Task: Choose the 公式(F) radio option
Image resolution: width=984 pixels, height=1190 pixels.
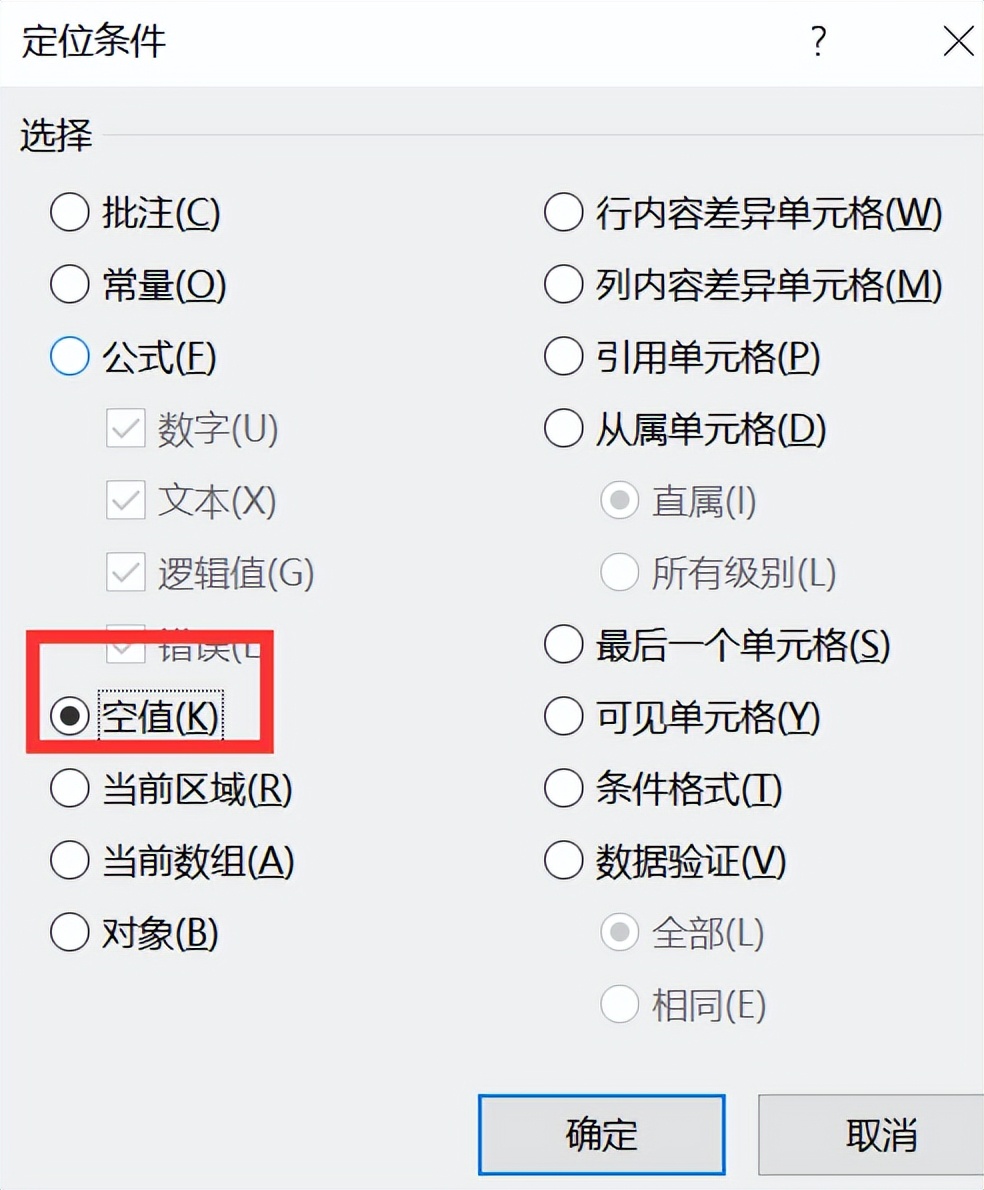Action: click(x=70, y=358)
